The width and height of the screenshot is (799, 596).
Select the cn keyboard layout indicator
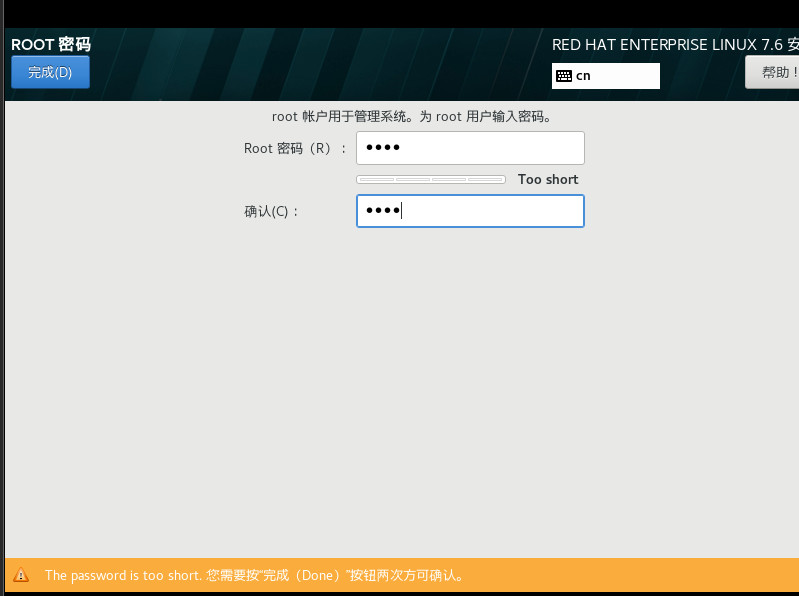click(x=583, y=76)
